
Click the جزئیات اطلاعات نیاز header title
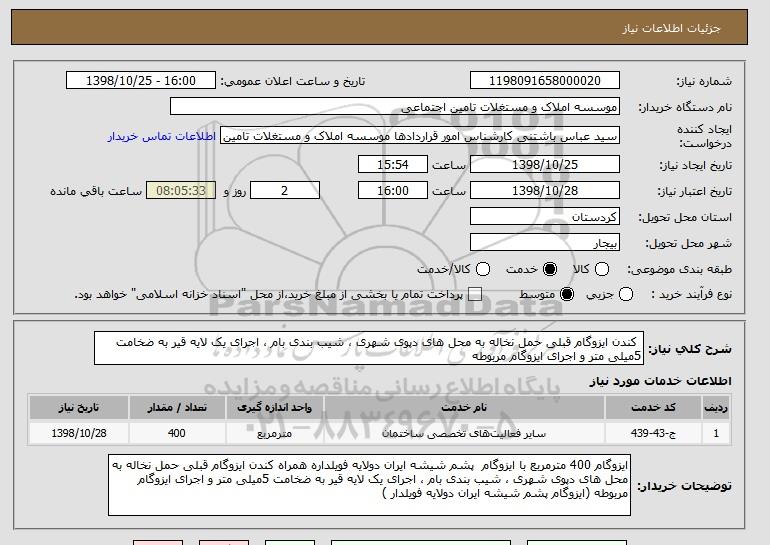pos(671,28)
